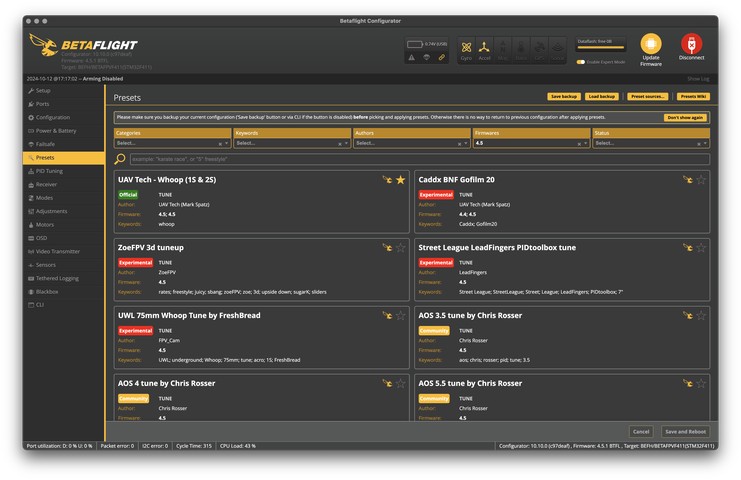The height and width of the screenshot is (480, 741).
Task: Click bee icon on Street League LeadFingers preset
Action: pos(688,248)
